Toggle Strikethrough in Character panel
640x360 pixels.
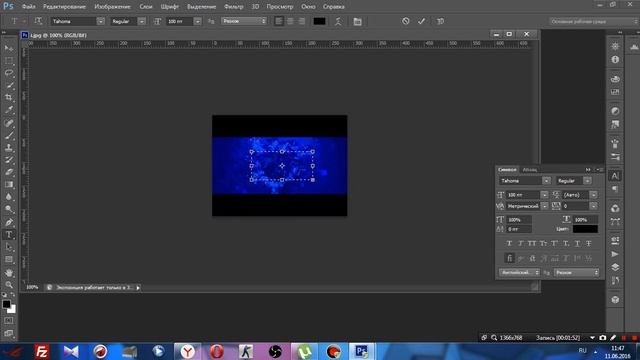tap(589, 243)
